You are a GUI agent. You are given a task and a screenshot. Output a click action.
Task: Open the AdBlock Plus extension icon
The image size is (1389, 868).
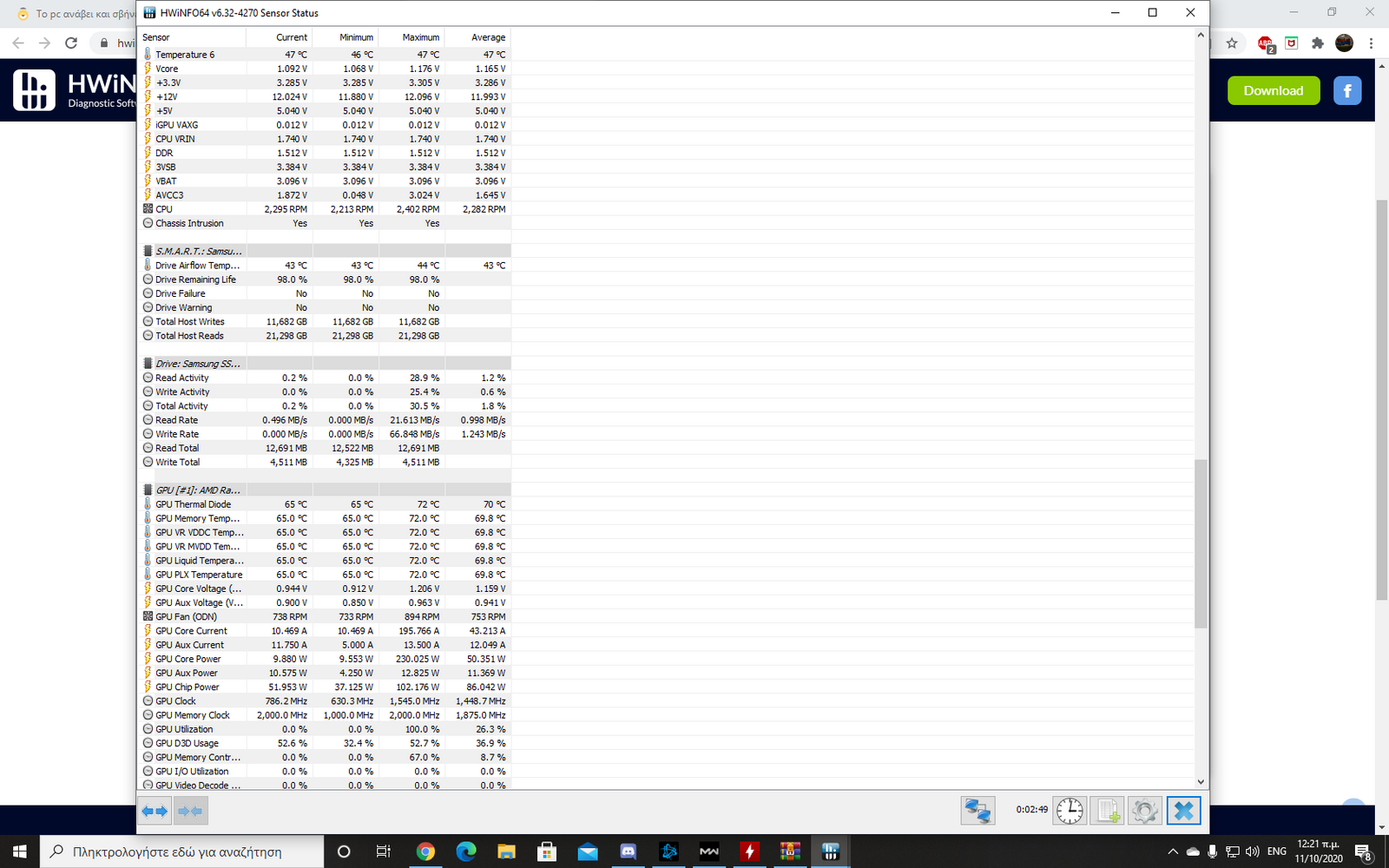coord(1265,43)
